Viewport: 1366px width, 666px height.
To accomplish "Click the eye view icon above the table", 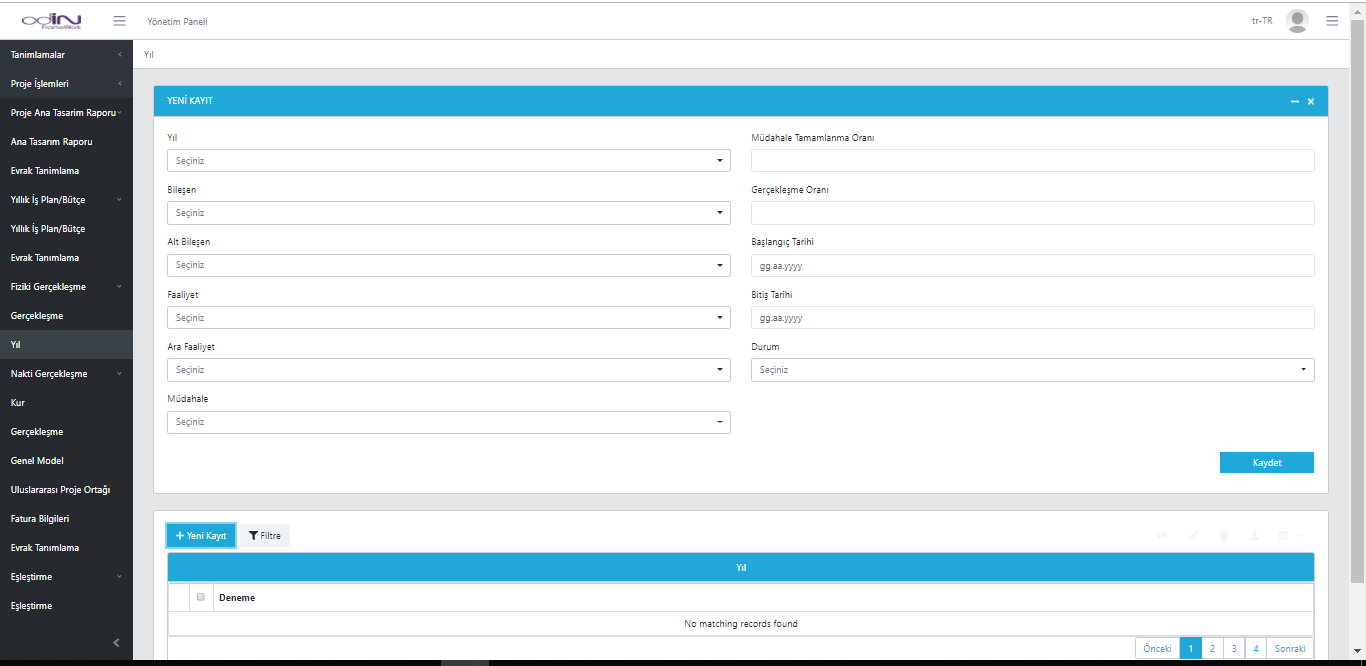I will pos(1162,536).
